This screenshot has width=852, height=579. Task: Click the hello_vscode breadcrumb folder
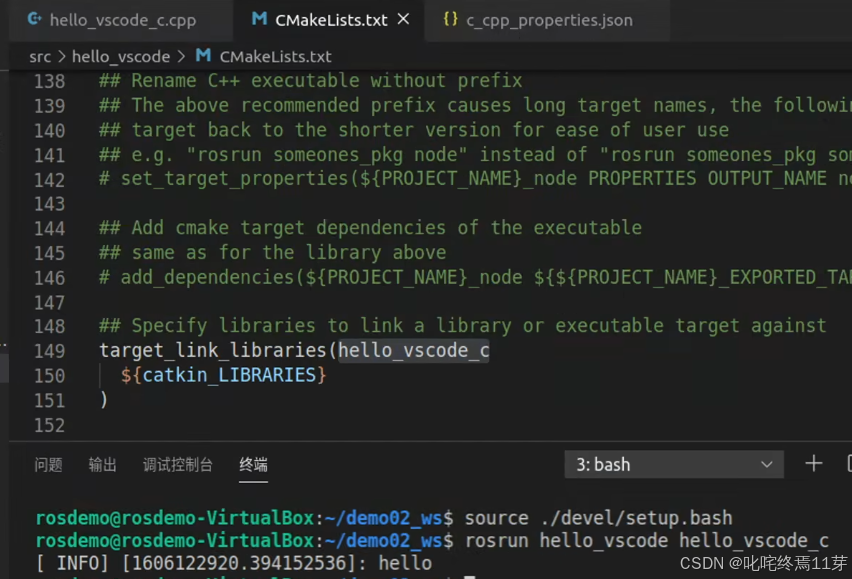pyautogui.click(x=121, y=56)
